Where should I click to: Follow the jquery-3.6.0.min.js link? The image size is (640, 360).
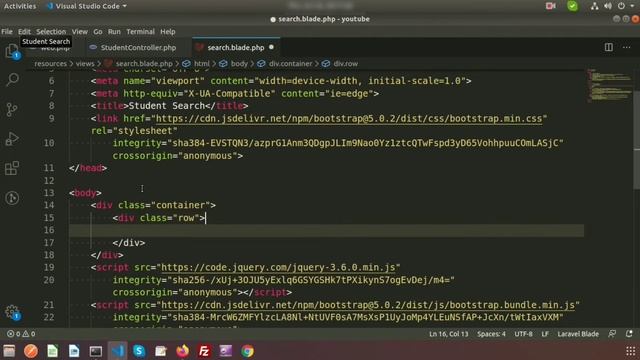[x=278, y=267]
